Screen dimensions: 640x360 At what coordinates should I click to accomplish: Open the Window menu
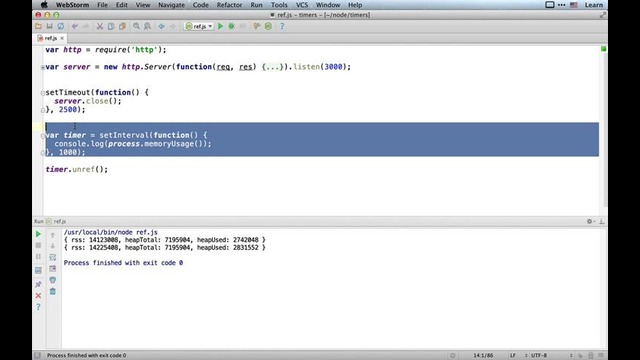(328, 5)
